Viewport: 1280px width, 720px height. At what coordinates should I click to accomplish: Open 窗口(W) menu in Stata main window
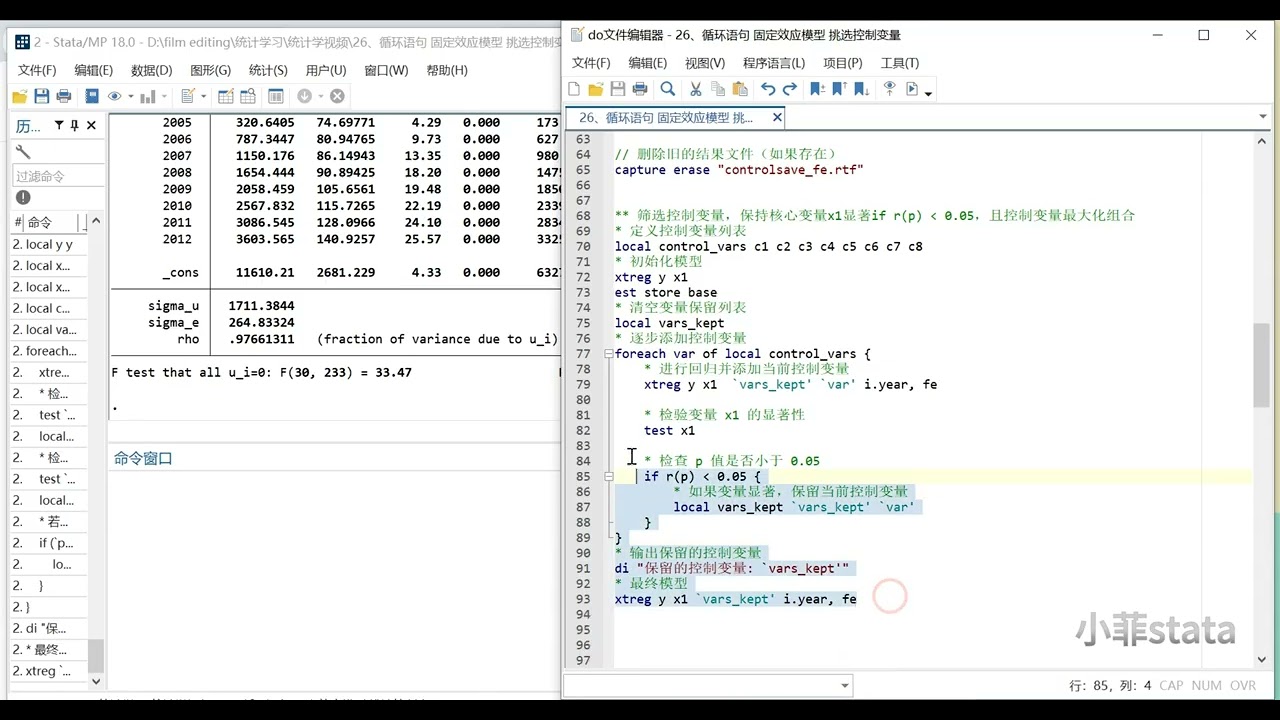click(x=386, y=70)
